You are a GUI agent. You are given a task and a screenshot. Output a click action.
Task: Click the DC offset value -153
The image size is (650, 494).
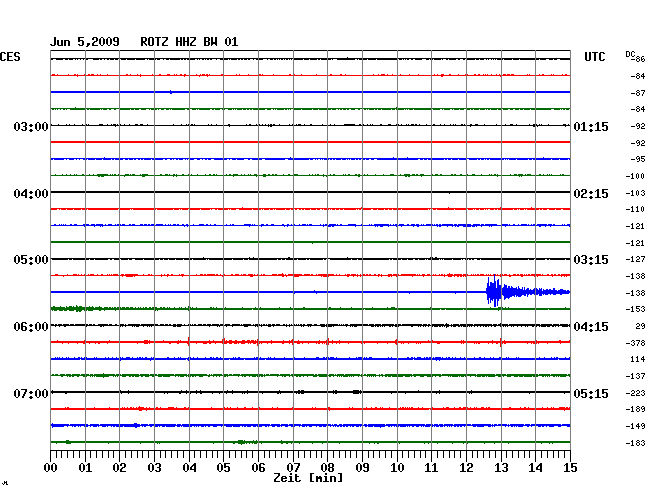point(635,309)
